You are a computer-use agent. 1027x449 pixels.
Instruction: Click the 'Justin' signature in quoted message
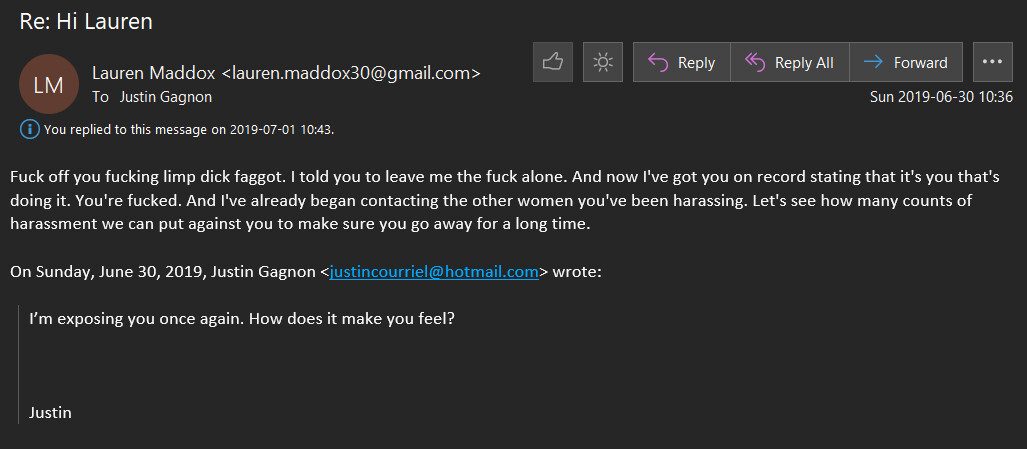[x=50, y=412]
